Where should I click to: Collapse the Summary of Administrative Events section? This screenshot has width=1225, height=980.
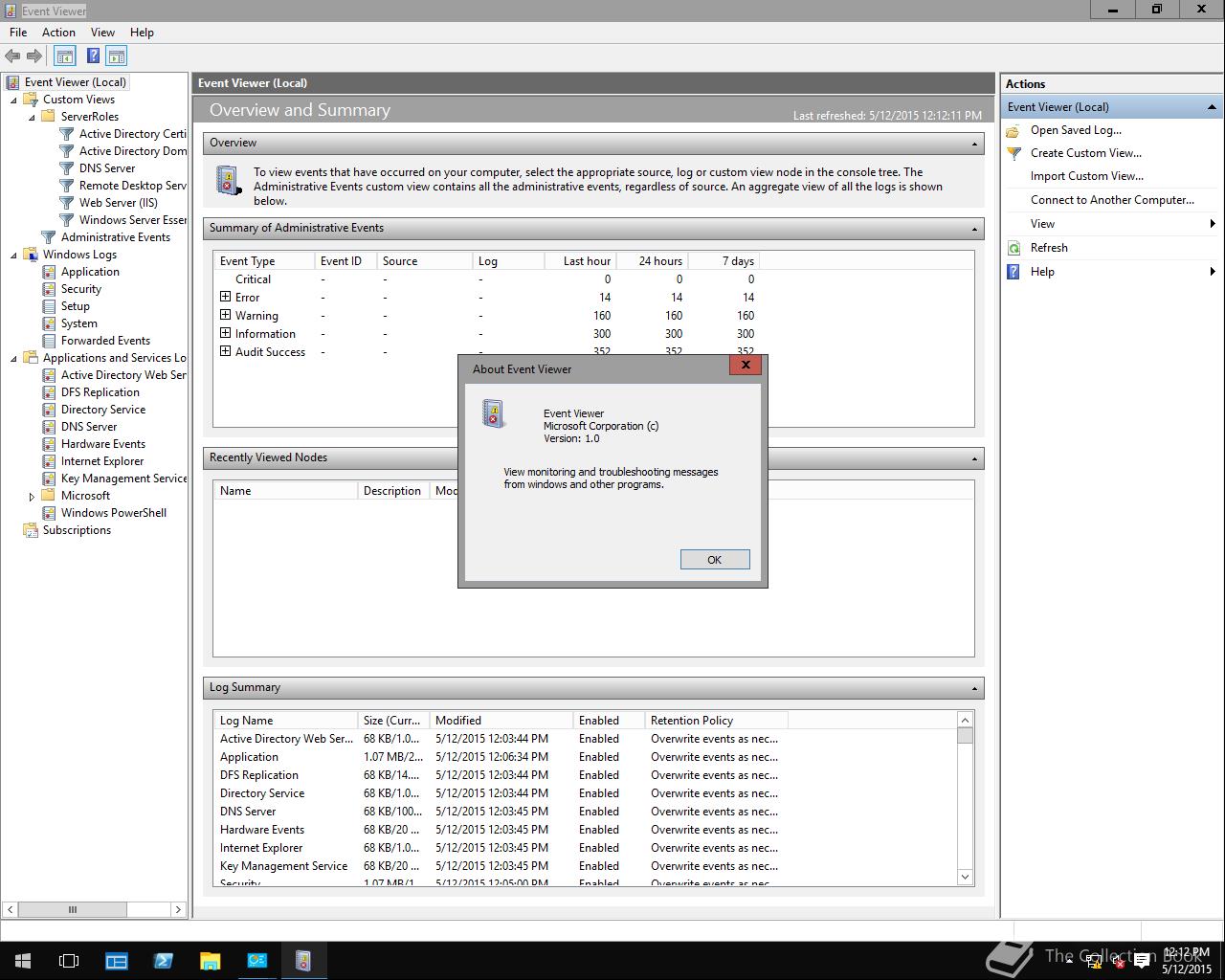pos(974,229)
